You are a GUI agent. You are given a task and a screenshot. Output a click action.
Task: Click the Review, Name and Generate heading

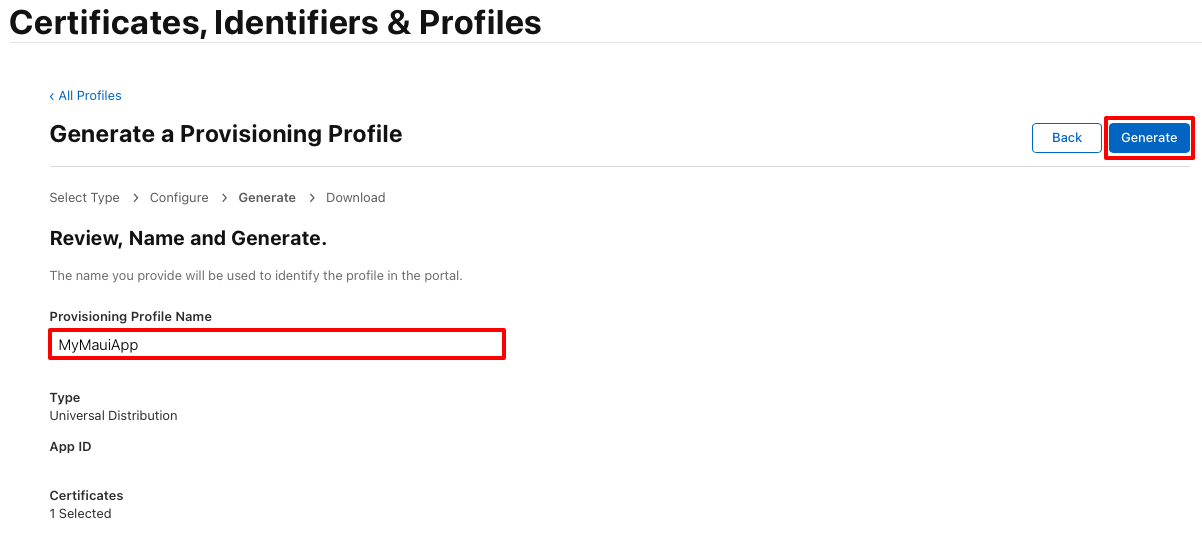point(188,239)
